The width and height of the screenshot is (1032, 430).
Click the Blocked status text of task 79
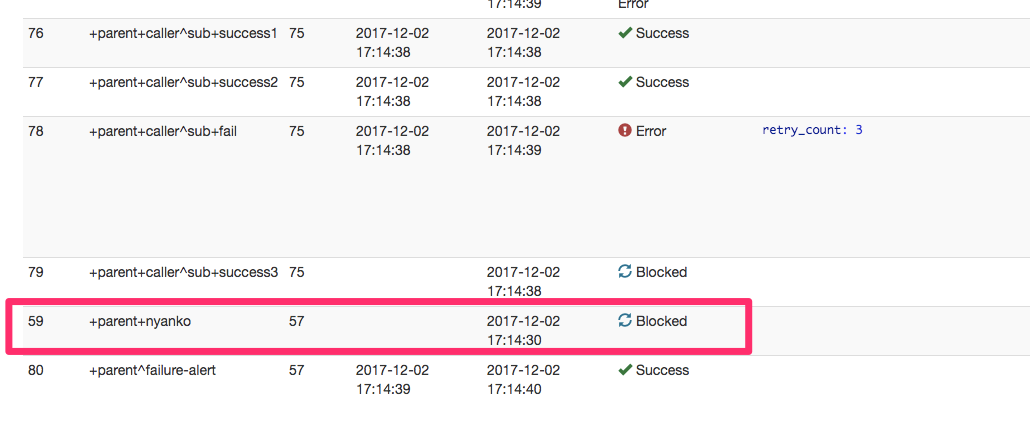(661, 272)
